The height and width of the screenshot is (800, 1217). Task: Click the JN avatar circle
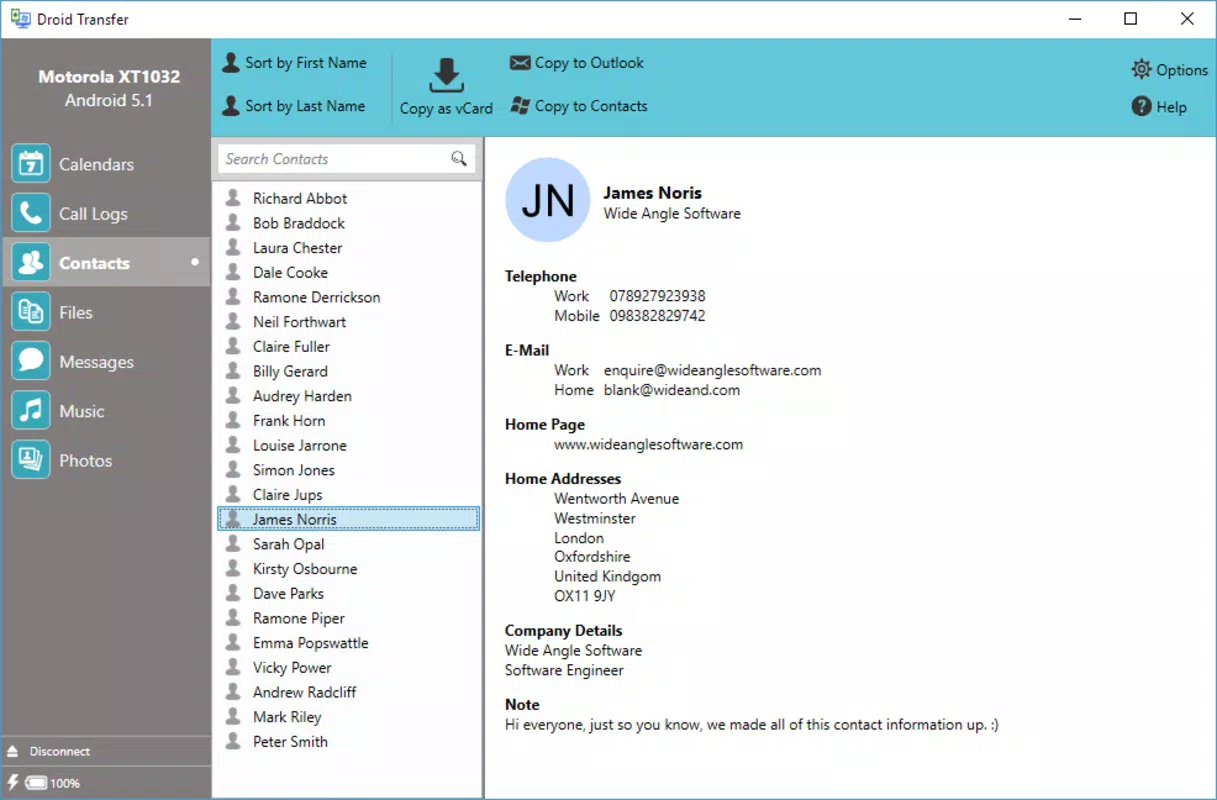coord(547,199)
